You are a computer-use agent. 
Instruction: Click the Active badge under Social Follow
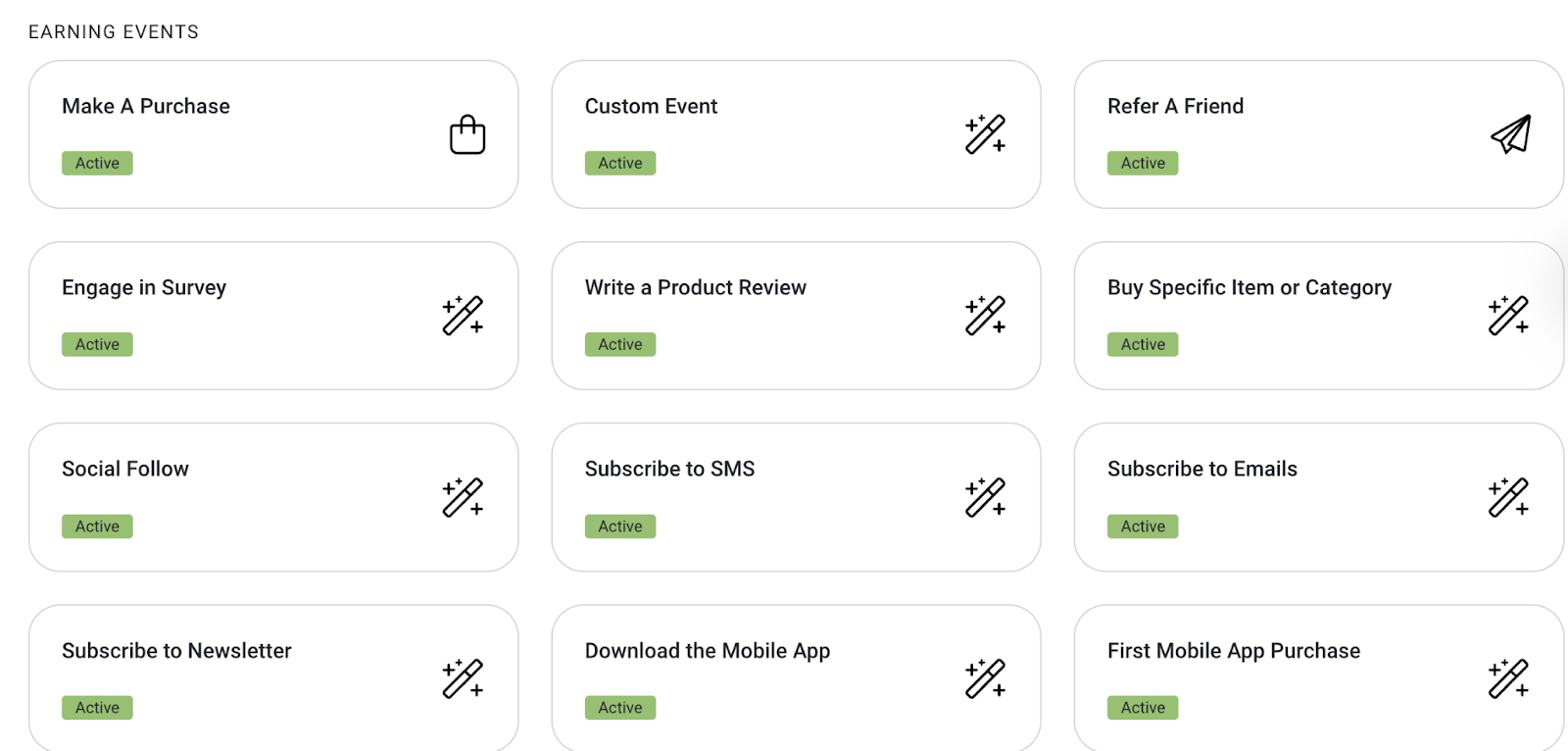click(x=97, y=526)
